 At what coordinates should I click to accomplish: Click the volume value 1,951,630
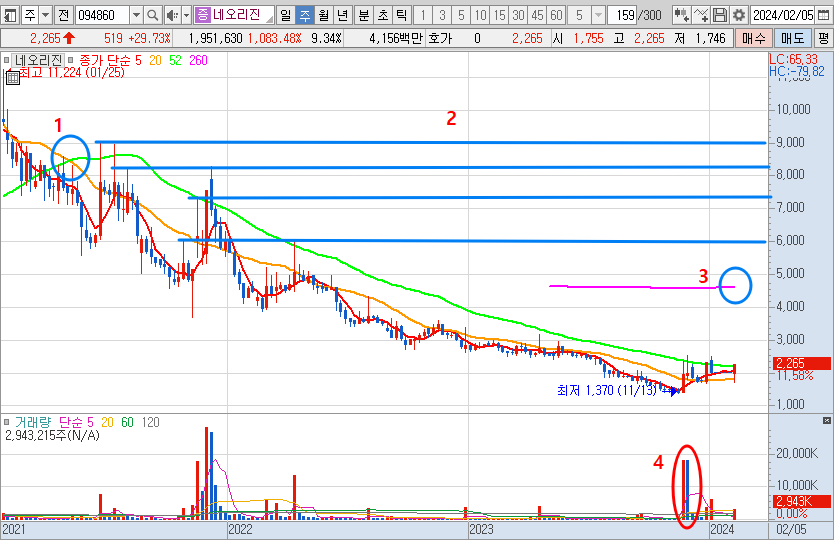tap(215, 38)
